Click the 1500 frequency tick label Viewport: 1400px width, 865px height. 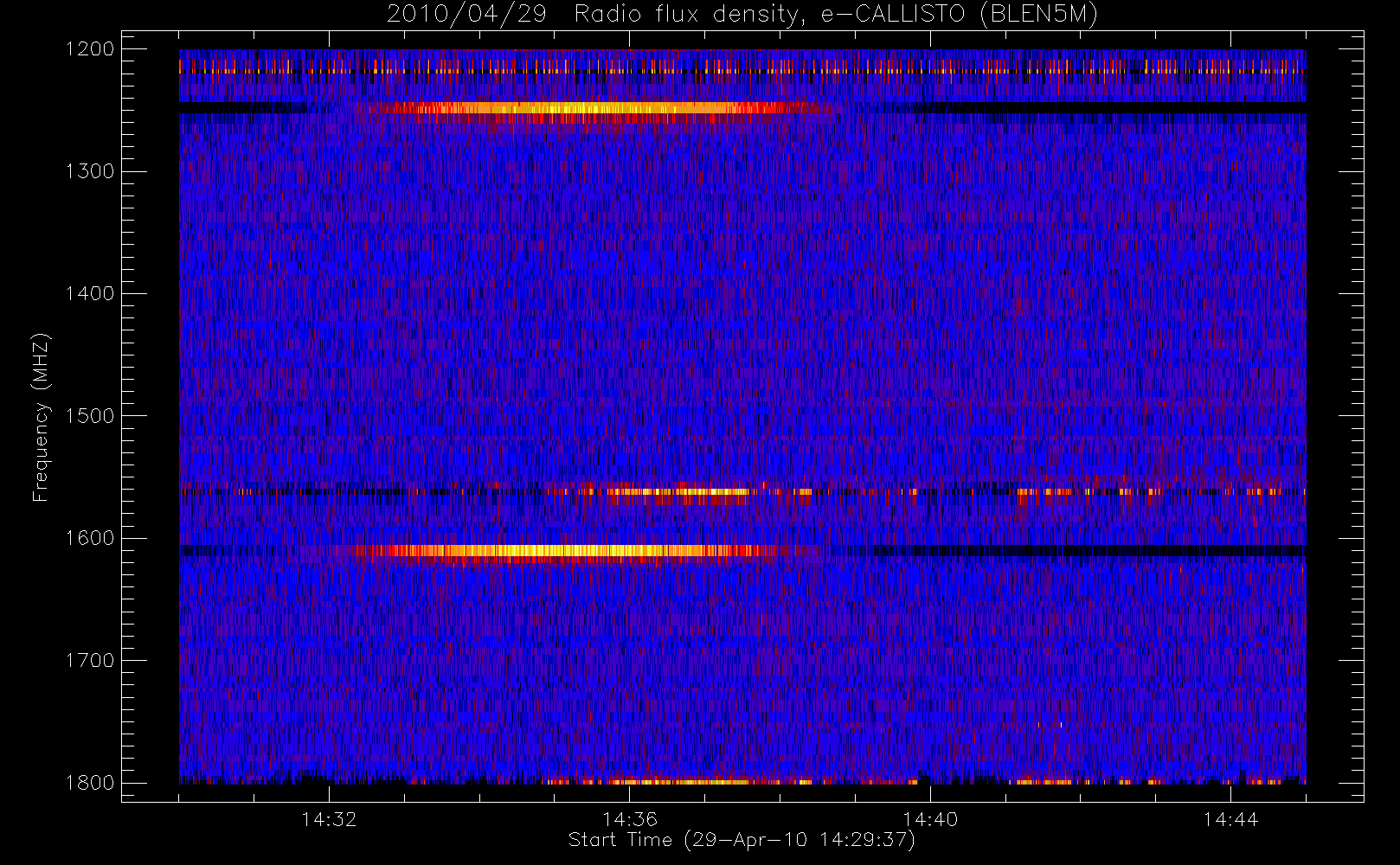(90, 415)
